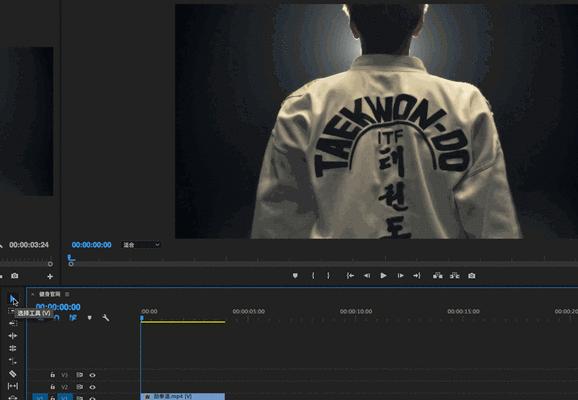Add marker in the timeline panel
This screenshot has width=578, height=400.
(90, 317)
